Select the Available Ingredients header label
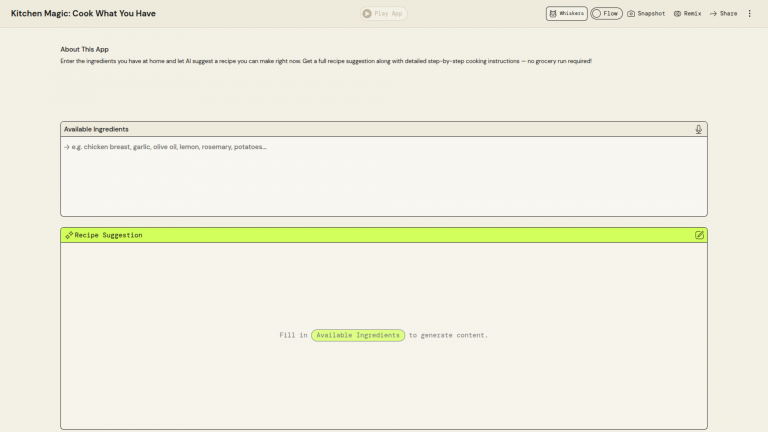The image size is (768, 432). 96,129
